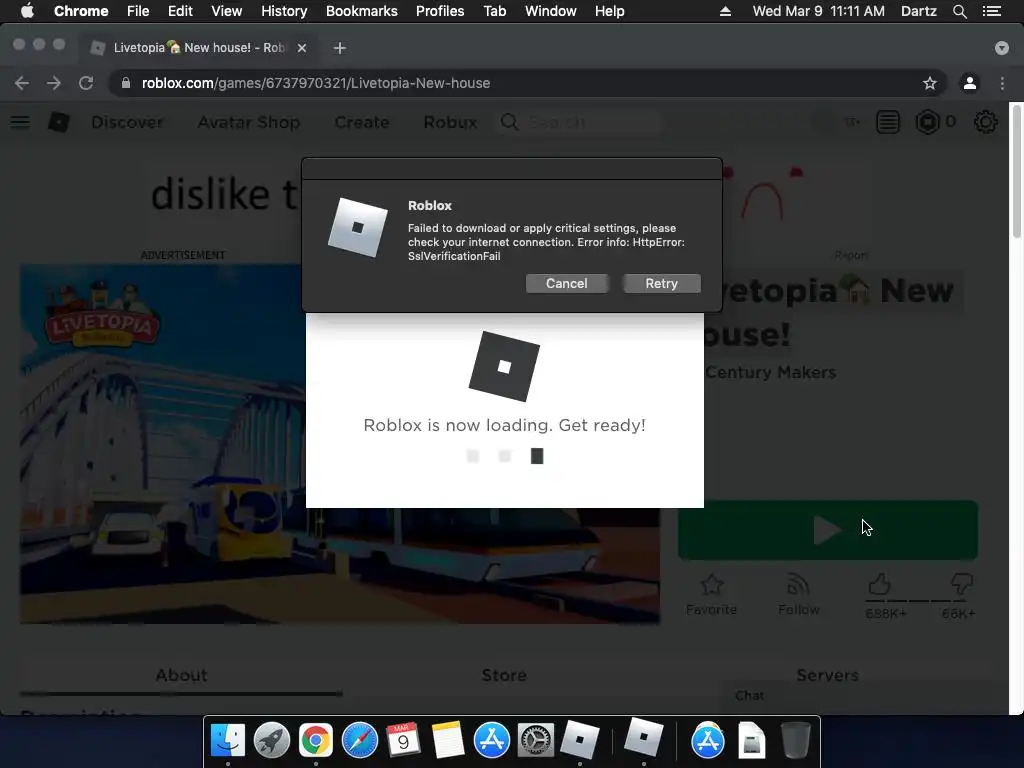
Task: Open Roblox settings gear icon
Action: (985, 122)
